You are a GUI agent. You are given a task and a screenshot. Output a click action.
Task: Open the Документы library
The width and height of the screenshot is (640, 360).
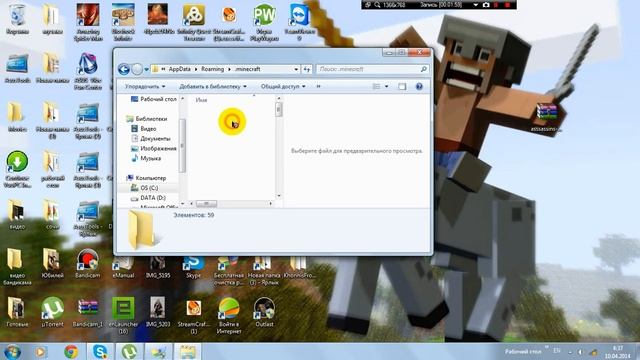tap(151, 139)
